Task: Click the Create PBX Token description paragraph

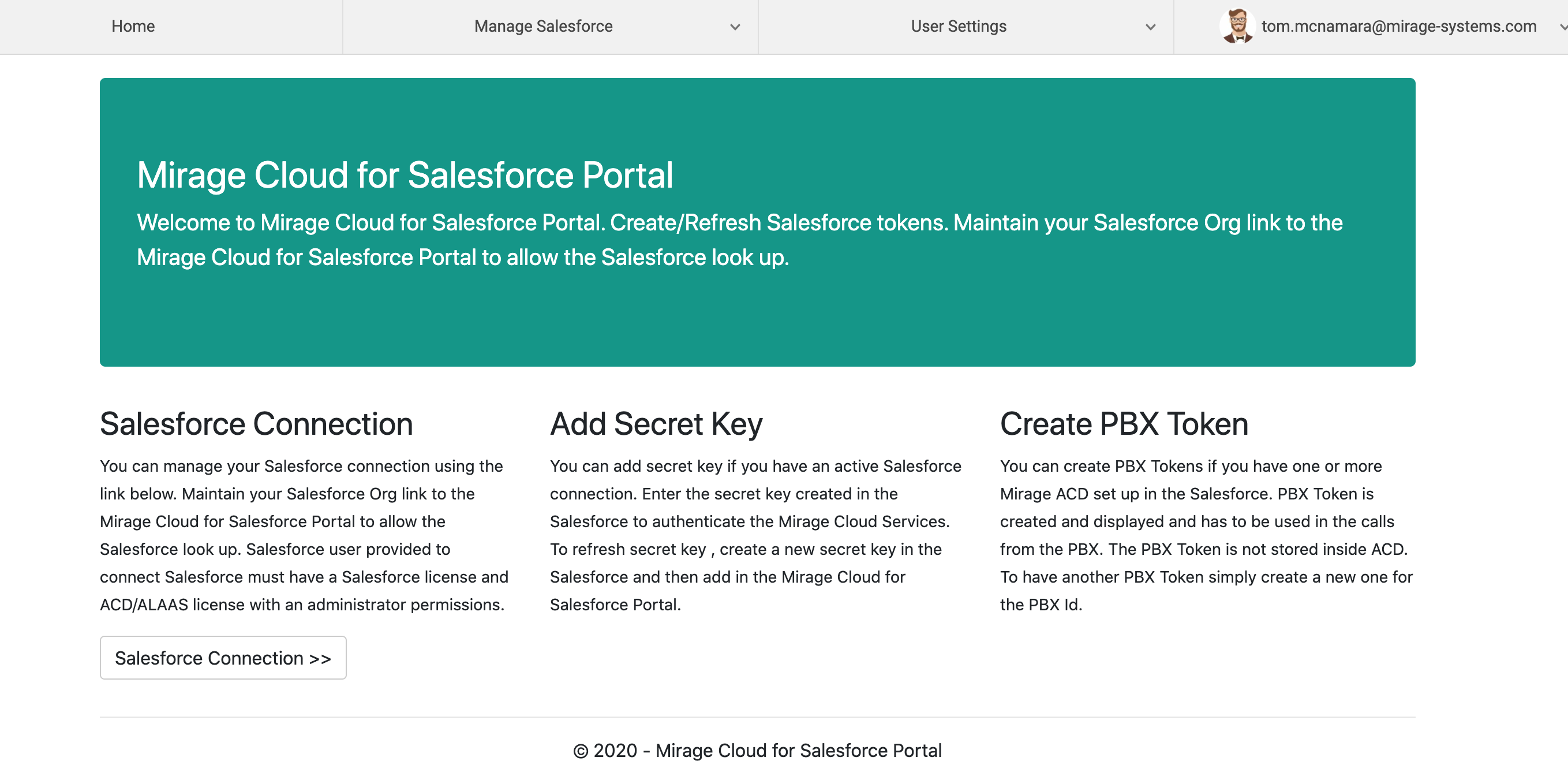Action: 1206,535
